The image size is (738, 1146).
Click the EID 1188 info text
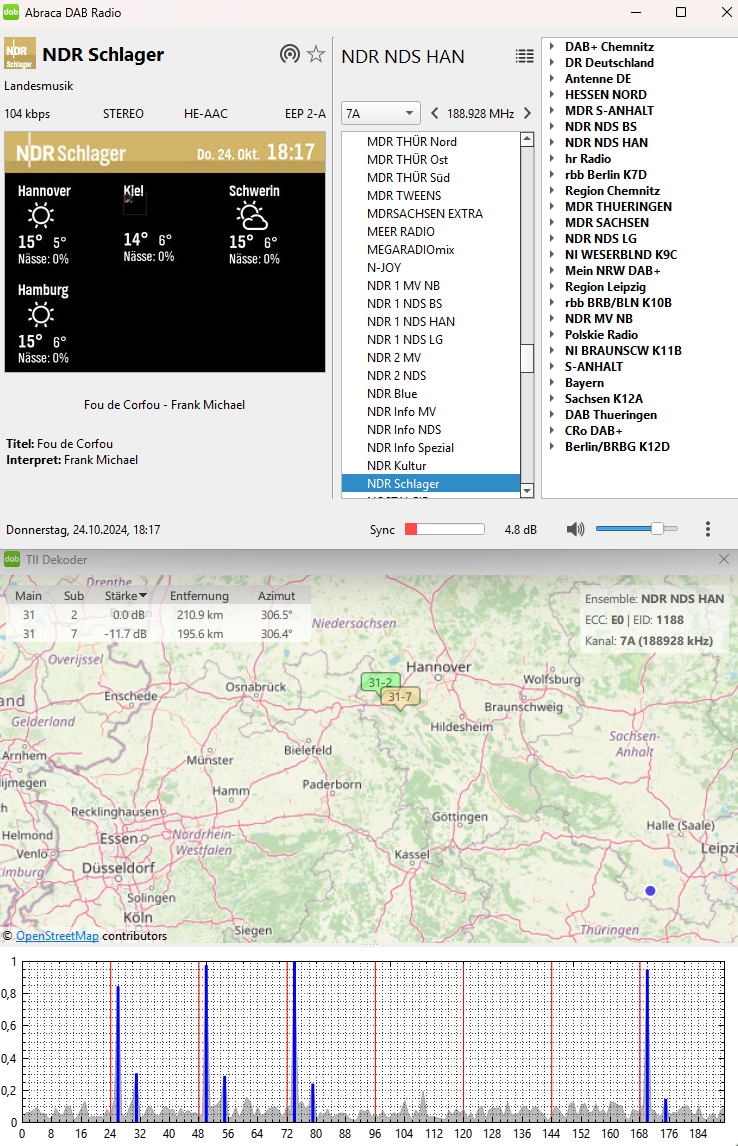pos(658,620)
